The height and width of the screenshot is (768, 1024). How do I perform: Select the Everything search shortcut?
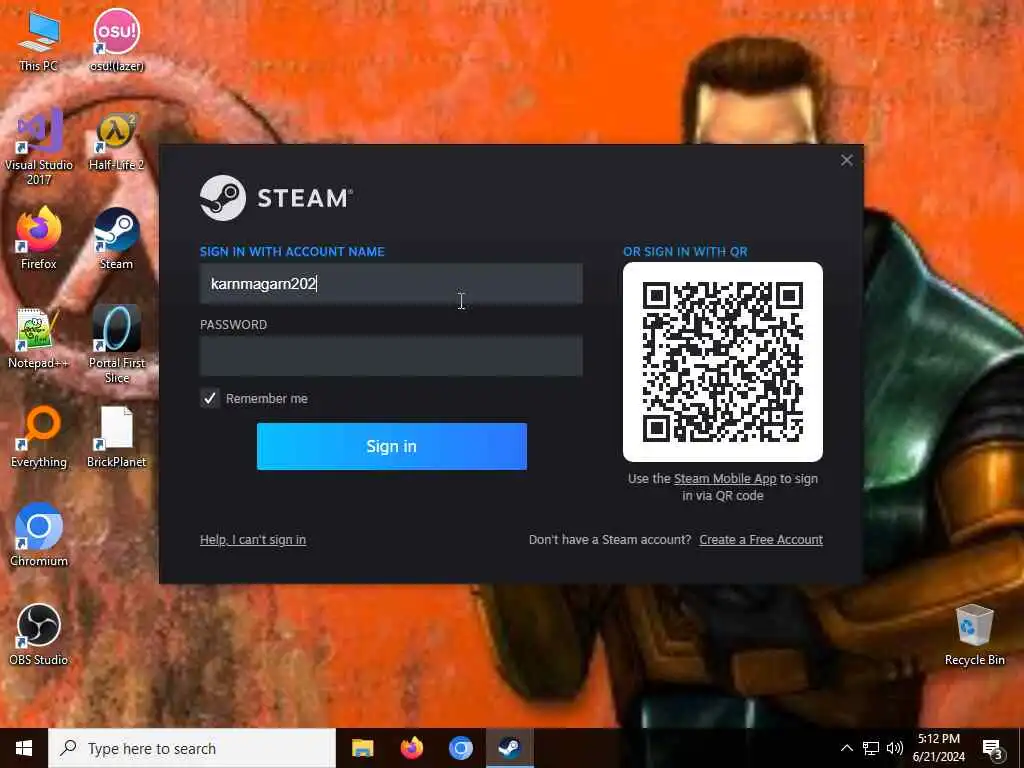39,436
